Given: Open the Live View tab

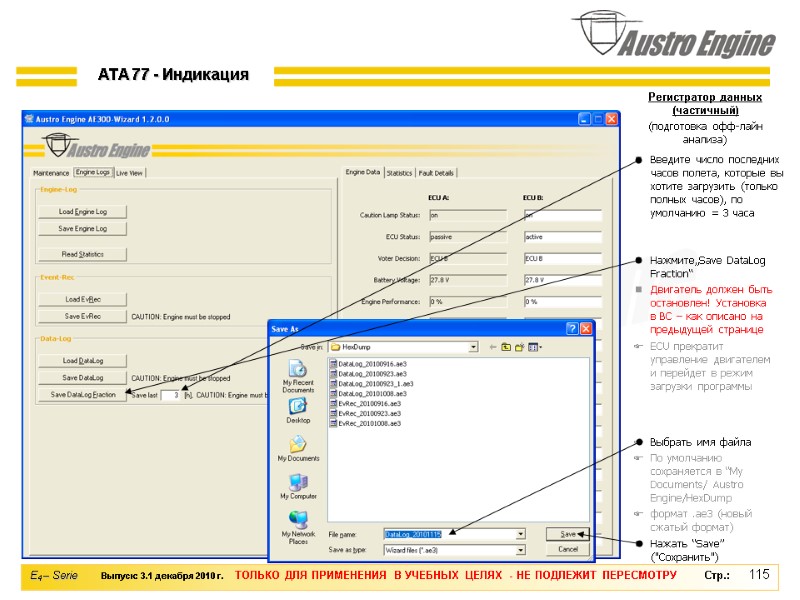Looking at the screenshot, I should click(x=130, y=173).
